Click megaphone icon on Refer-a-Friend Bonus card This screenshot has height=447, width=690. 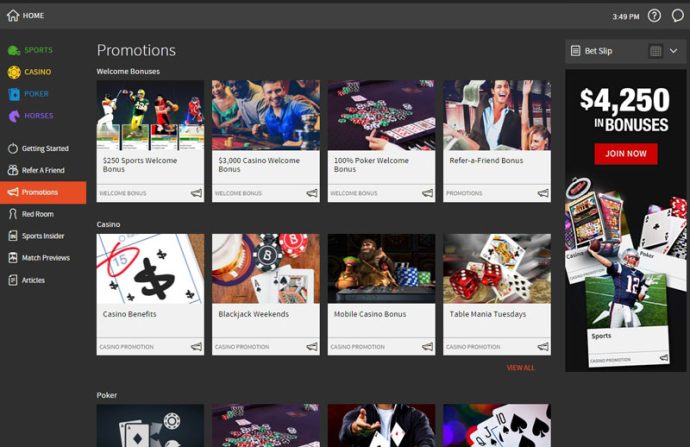(x=543, y=193)
